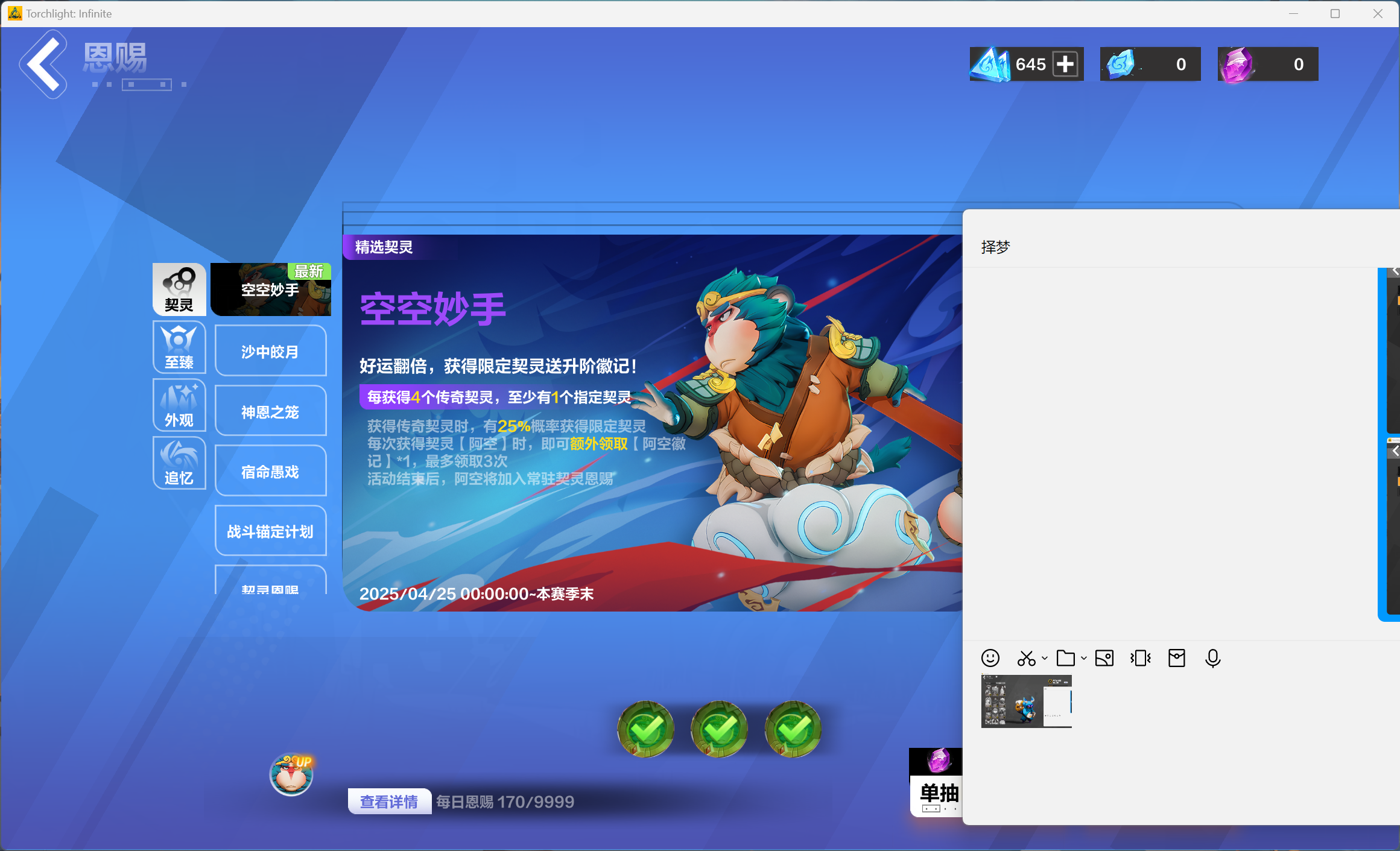Screen dimensions: 1400x851
Task: Click the purple gem currency icon
Action: click(x=1237, y=64)
